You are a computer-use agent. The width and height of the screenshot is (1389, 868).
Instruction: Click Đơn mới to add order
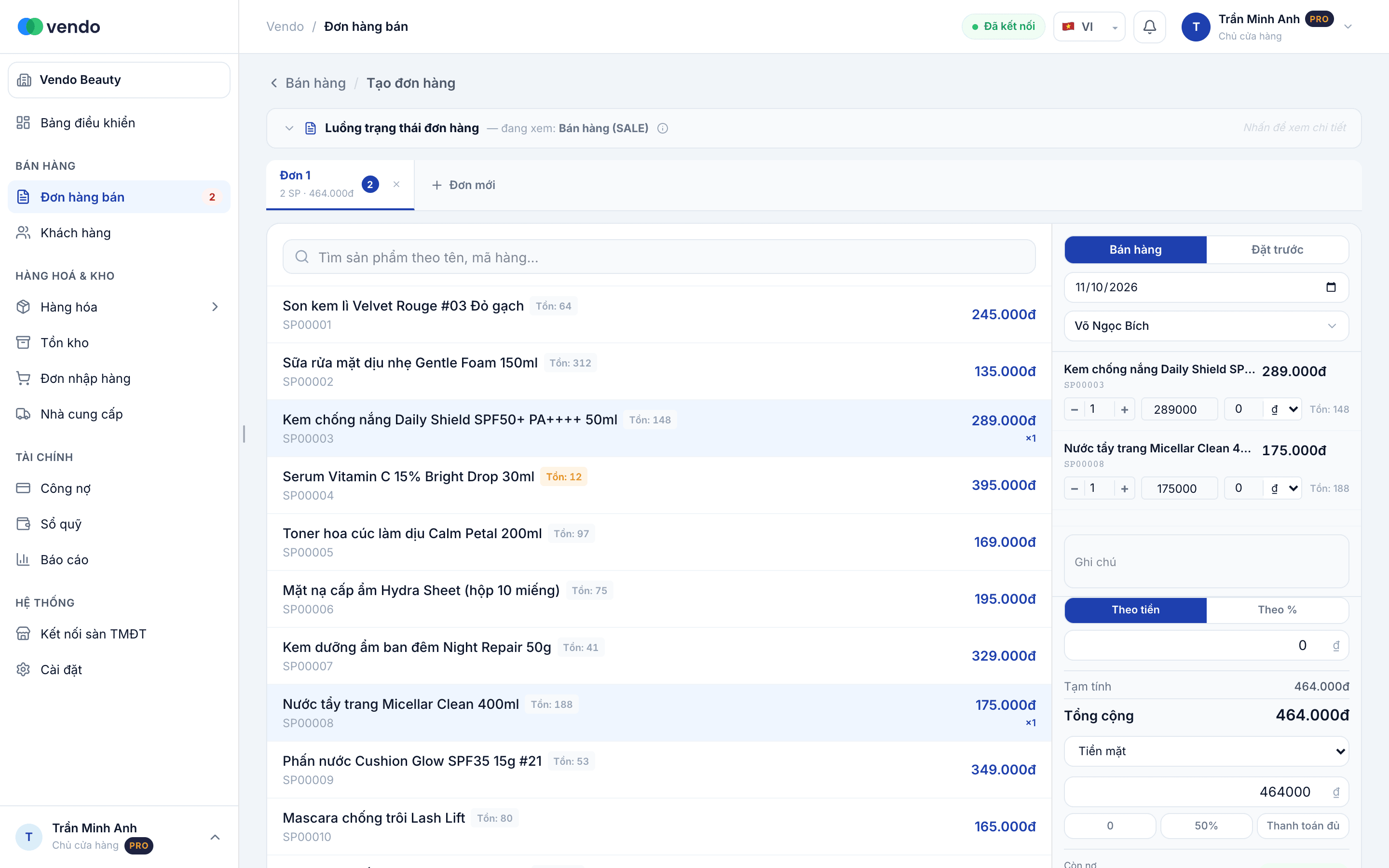coord(464,185)
